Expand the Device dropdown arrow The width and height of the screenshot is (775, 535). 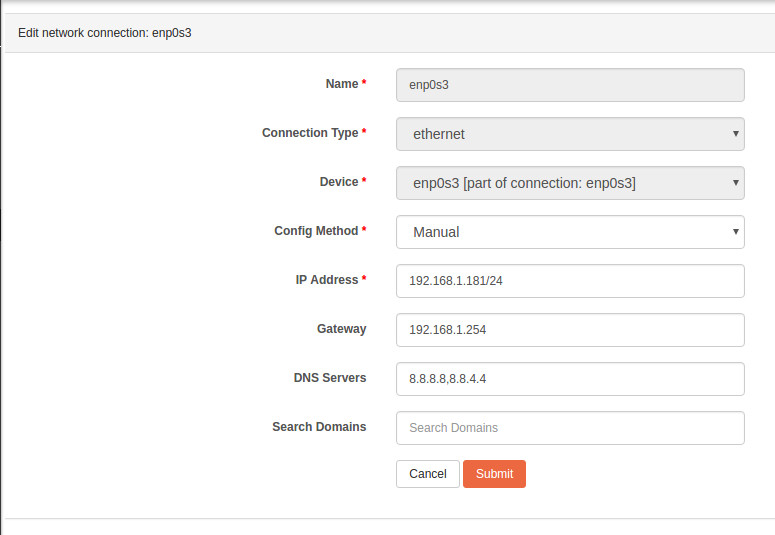tap(735, 183)
